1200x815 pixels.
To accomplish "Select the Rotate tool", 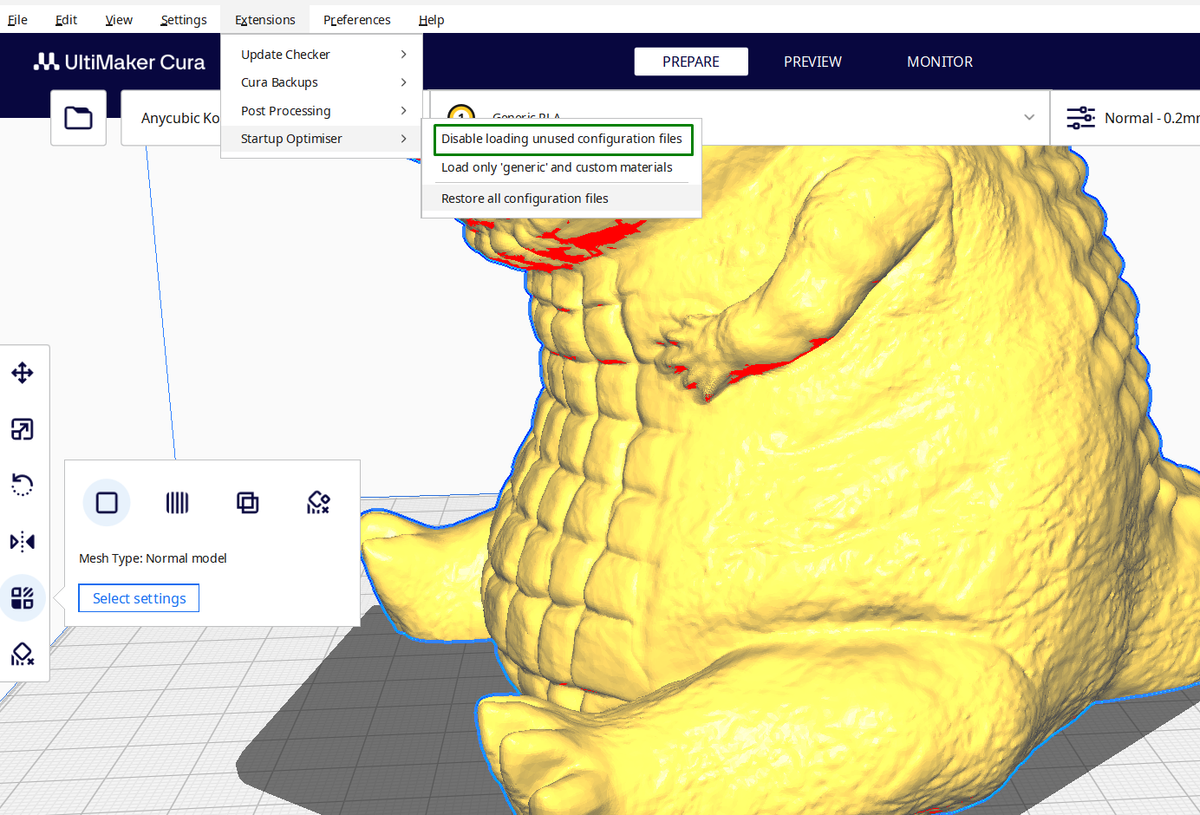I will (x=22, y=486).
